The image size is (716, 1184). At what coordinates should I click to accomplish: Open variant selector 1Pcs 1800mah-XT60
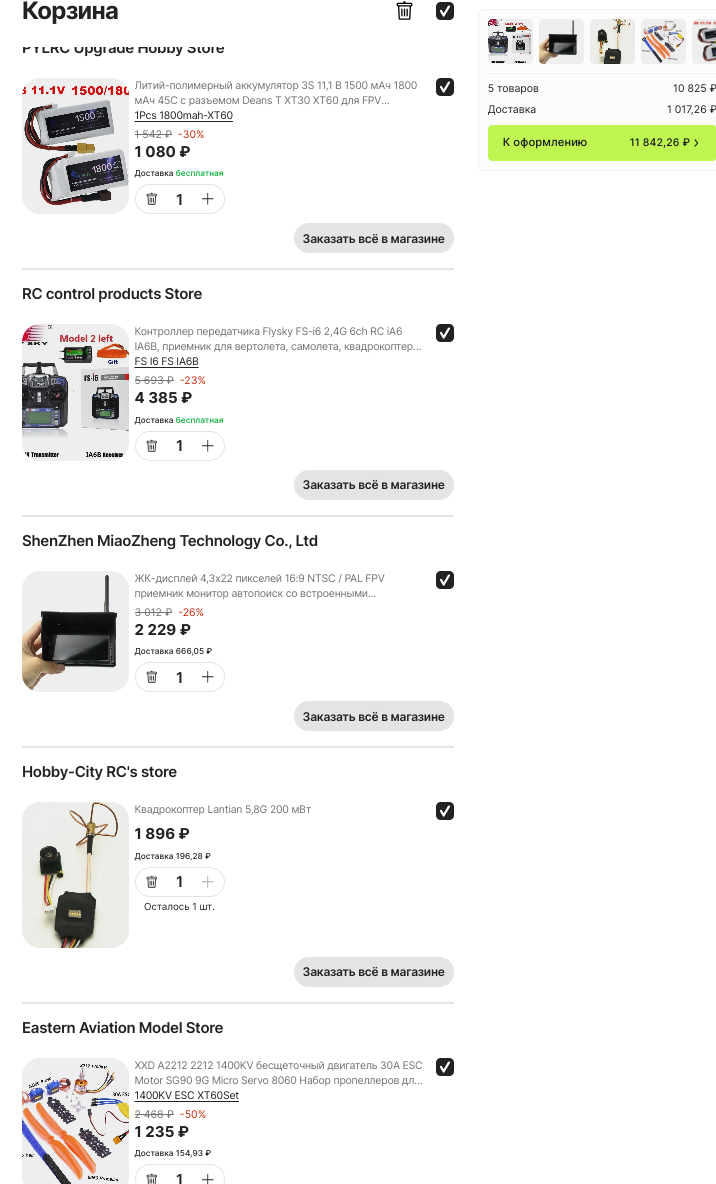(x=183, y=115)
